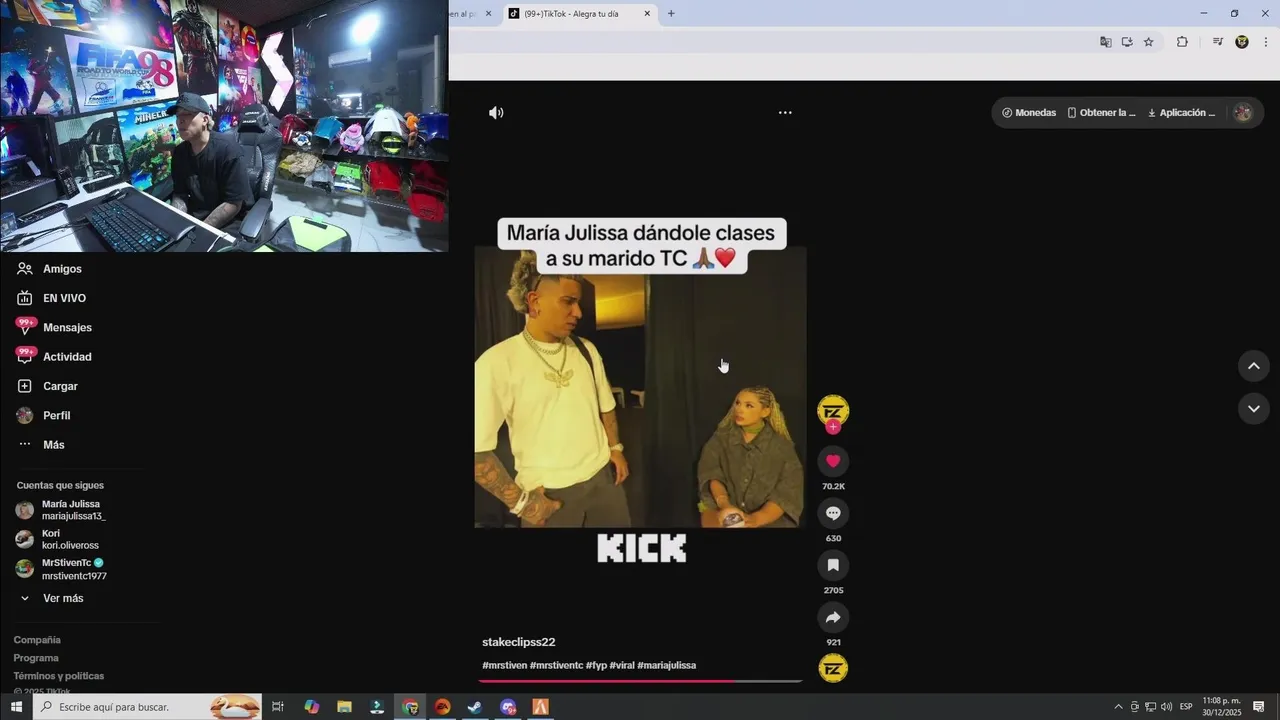Open the Chrome profile avatar
This screenshot has width=1280, height=720.
click(1242, 42)
